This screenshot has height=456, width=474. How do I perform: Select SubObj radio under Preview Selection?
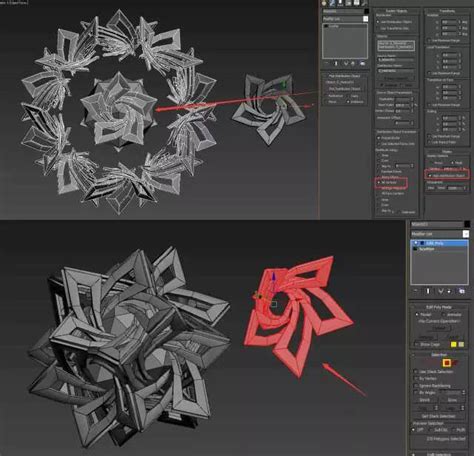coord(430,430)
